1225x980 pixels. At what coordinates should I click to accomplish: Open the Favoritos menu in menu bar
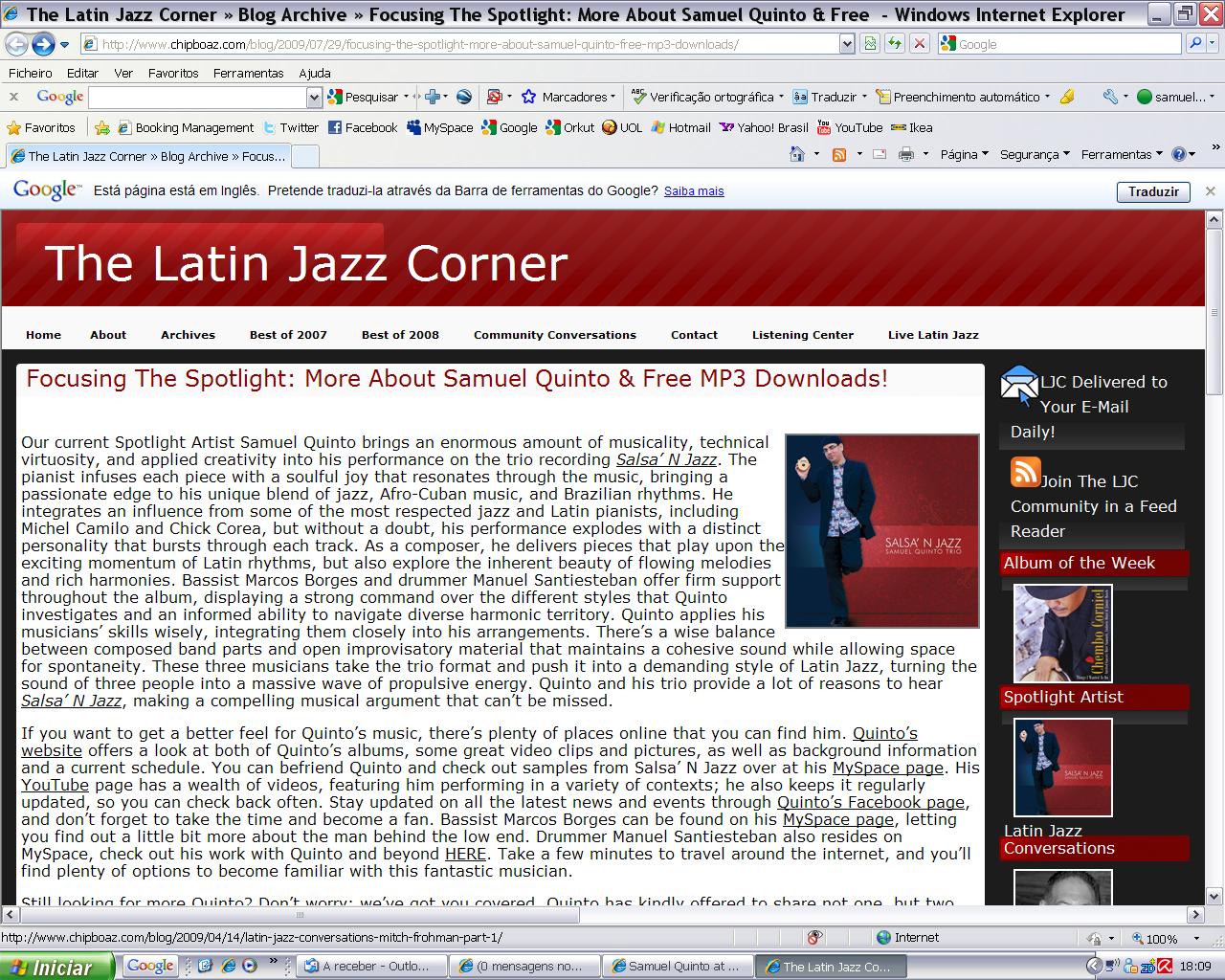point(173,73)
